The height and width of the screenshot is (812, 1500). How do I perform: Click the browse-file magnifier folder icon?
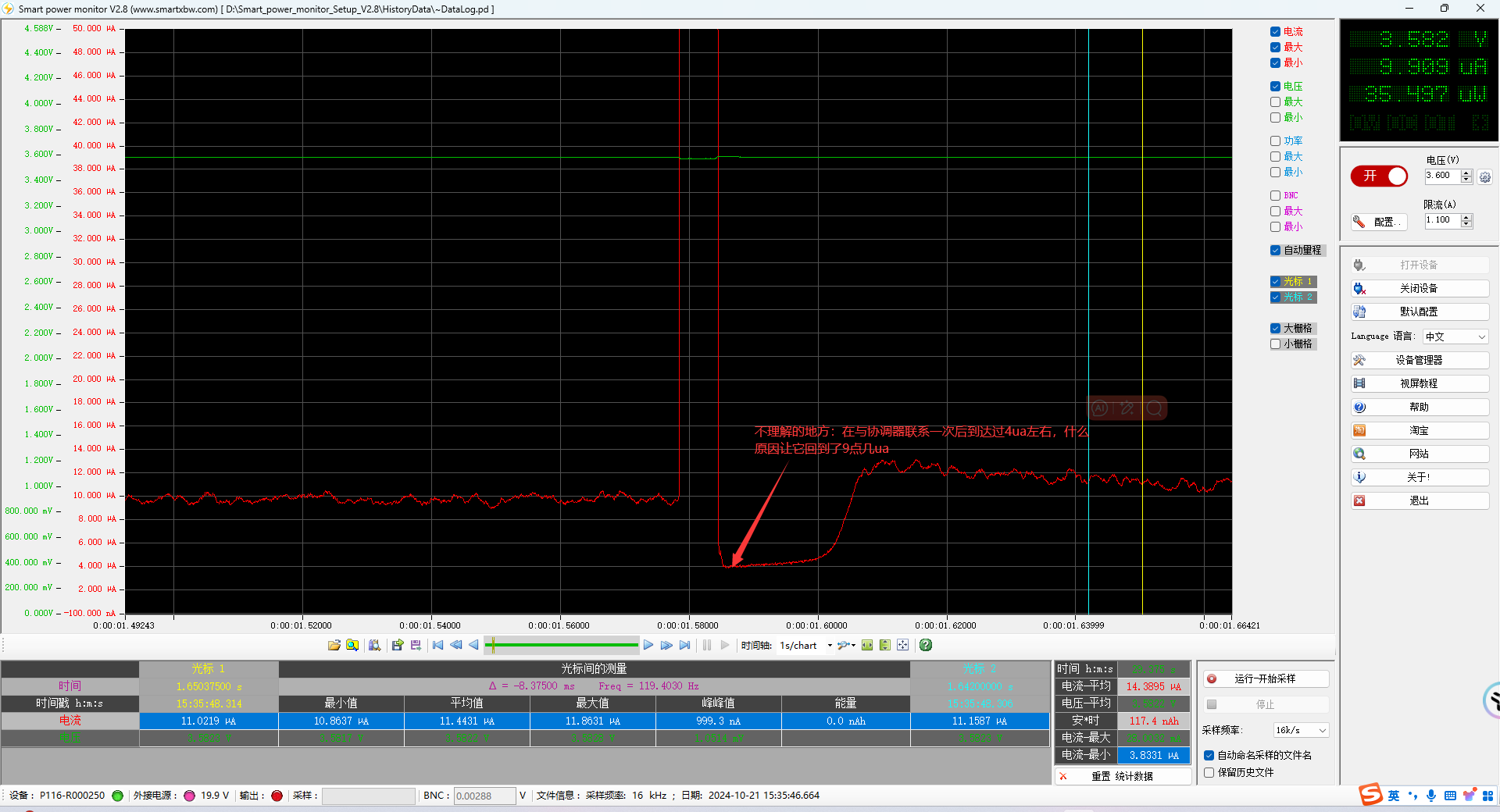point(352,645)
